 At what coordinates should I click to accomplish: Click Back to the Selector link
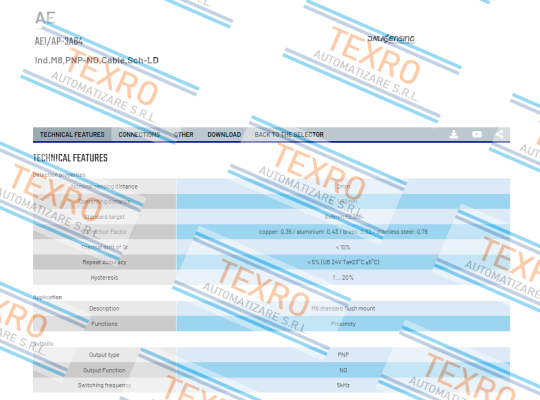289,134
